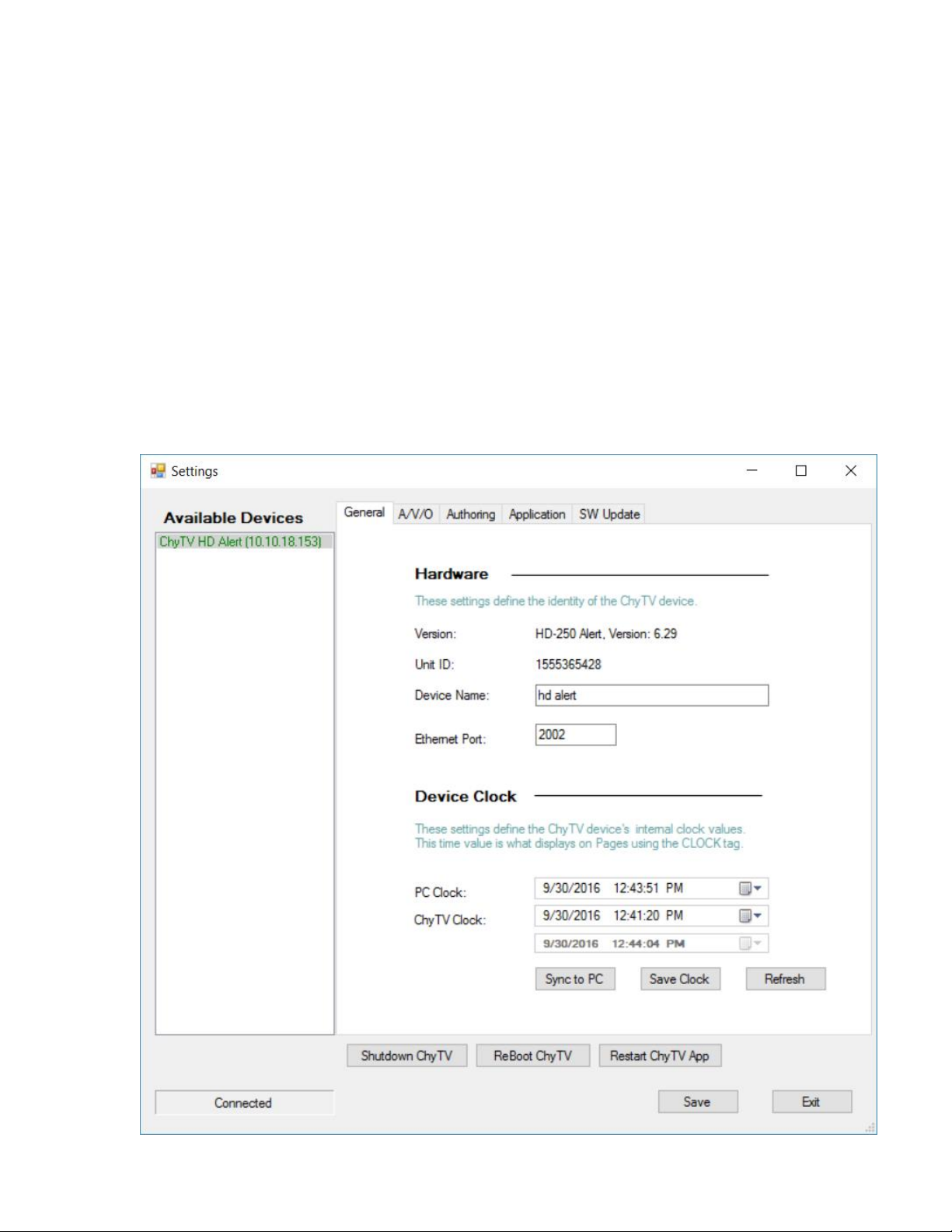Click the PC Clock date 9/30/2016
The height and width of the screenshot is (1232, 952).
point(571,888)
